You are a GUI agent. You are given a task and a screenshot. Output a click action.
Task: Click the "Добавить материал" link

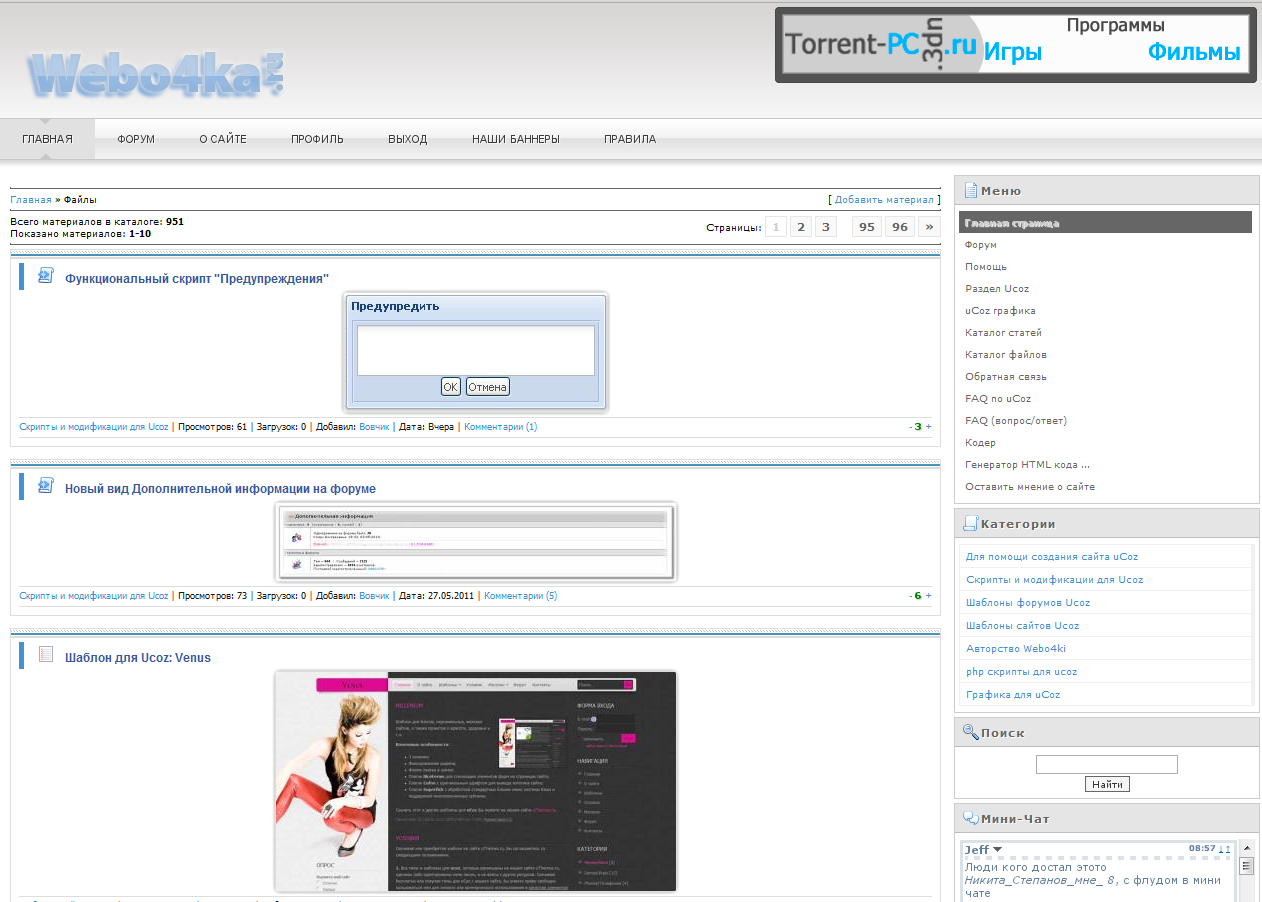[x=884, y=200]
